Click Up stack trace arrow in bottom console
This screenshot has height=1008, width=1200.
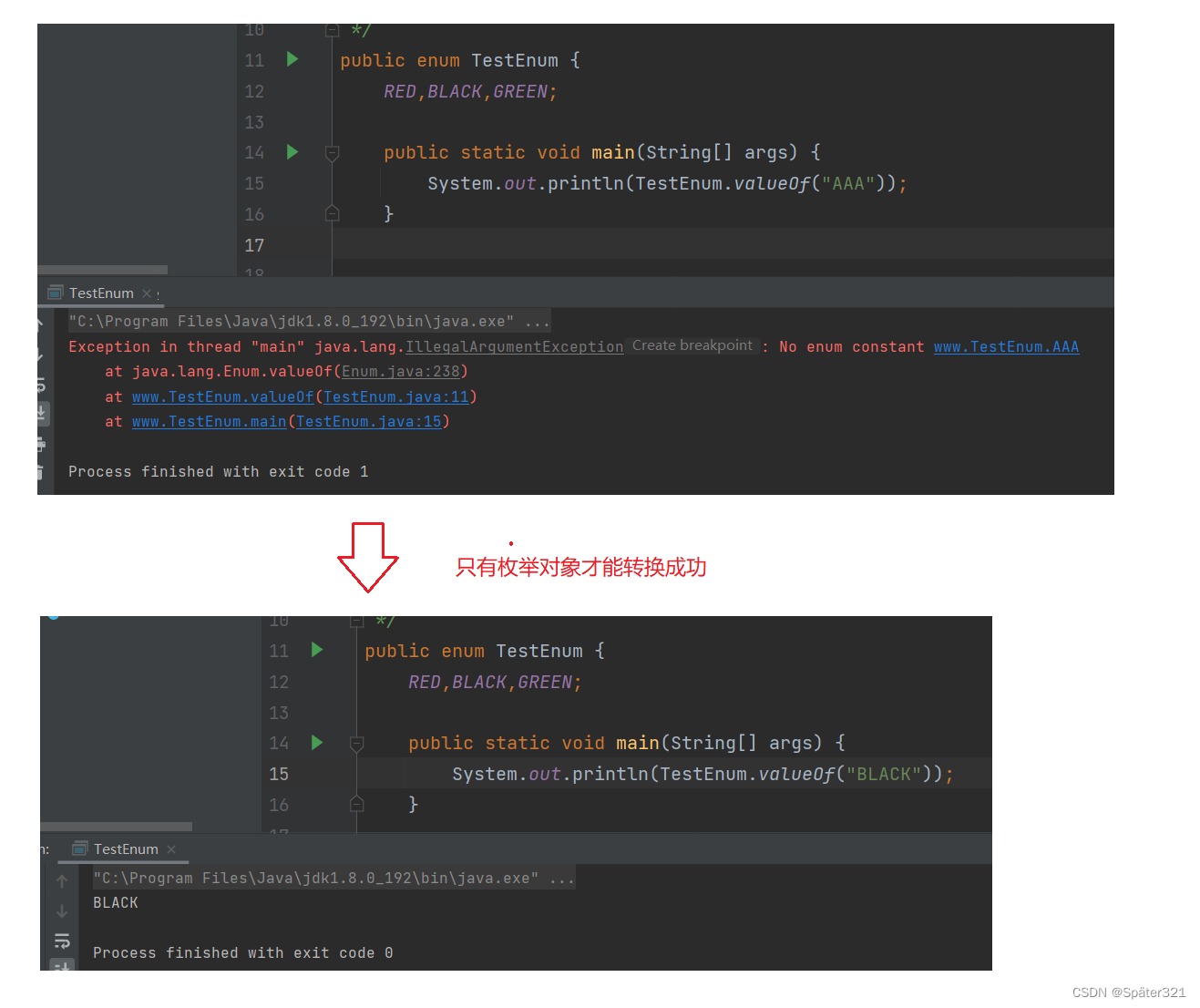62,881
